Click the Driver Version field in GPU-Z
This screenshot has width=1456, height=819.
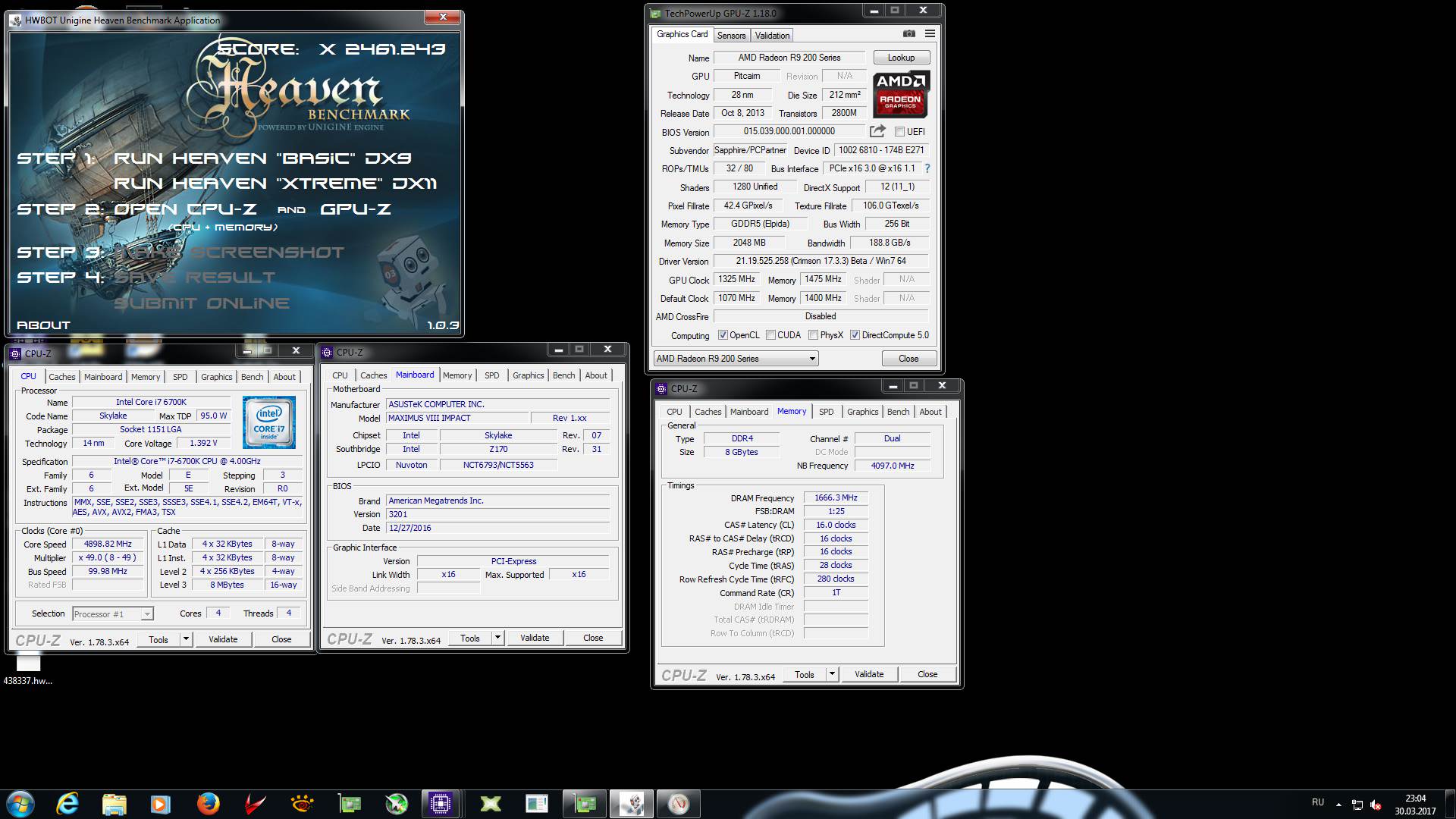point(821,261)
